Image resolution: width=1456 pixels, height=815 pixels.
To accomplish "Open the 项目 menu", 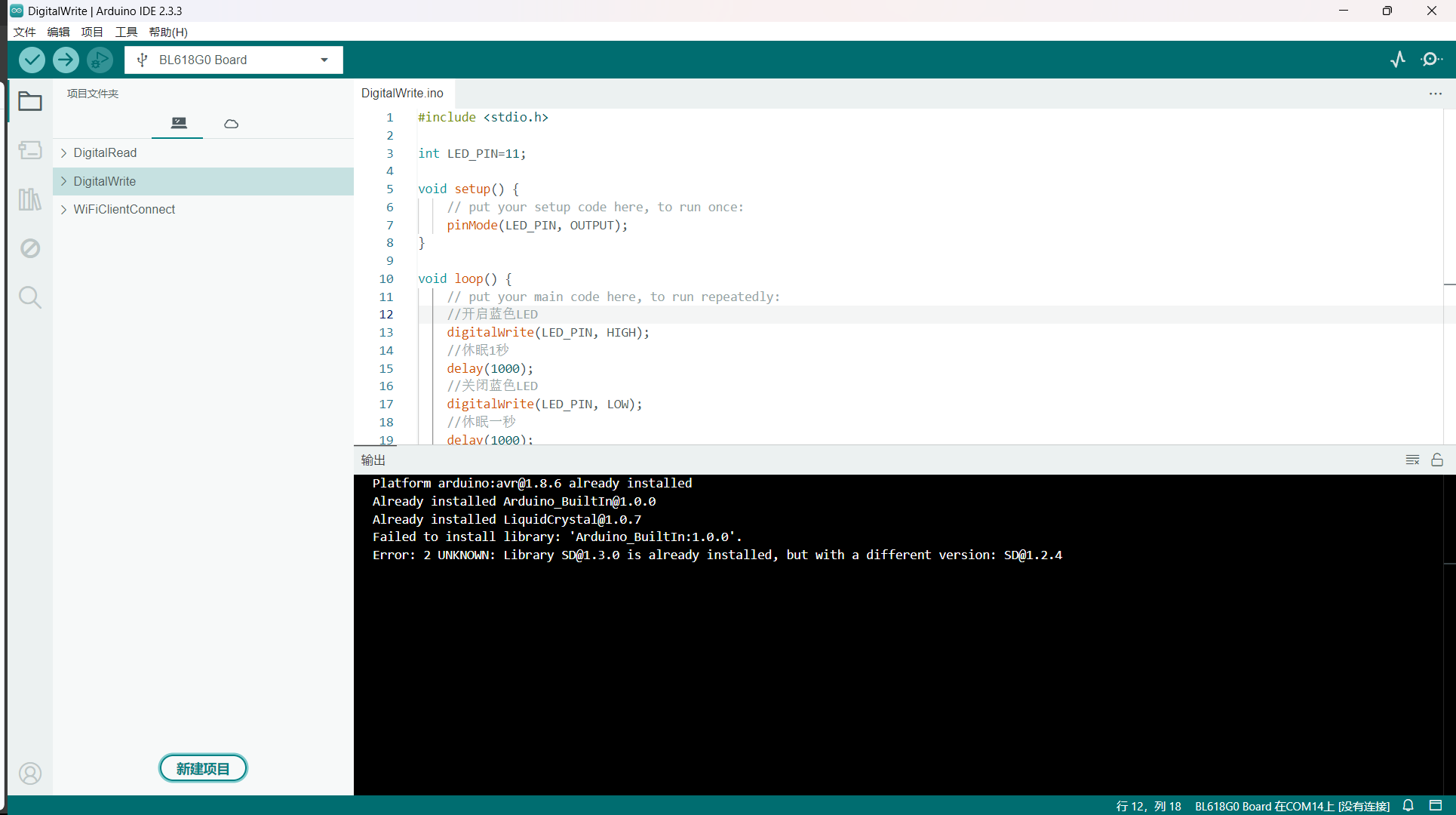I will pyautogui.click(x=92, y=32).
